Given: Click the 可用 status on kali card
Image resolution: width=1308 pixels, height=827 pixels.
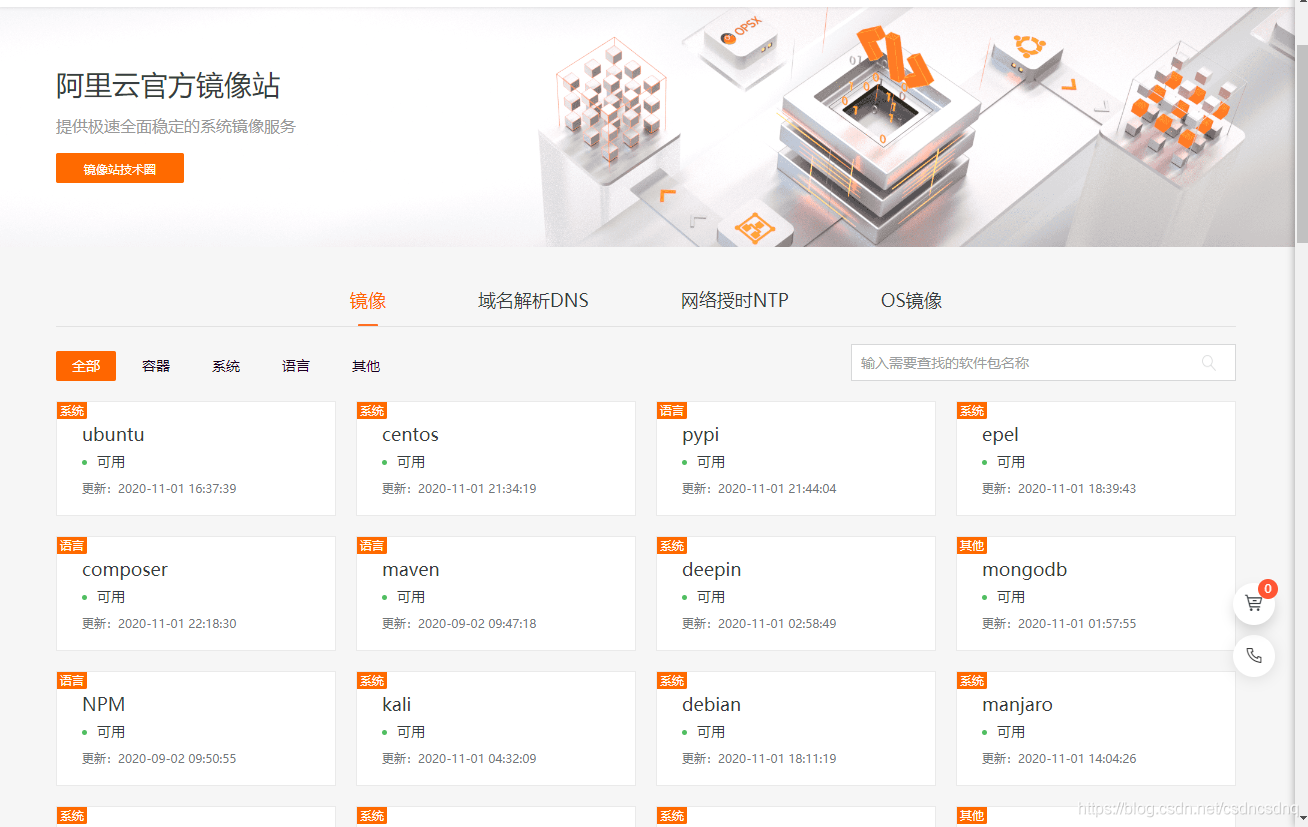Looking at the screenshot, I should click(411, 732).
